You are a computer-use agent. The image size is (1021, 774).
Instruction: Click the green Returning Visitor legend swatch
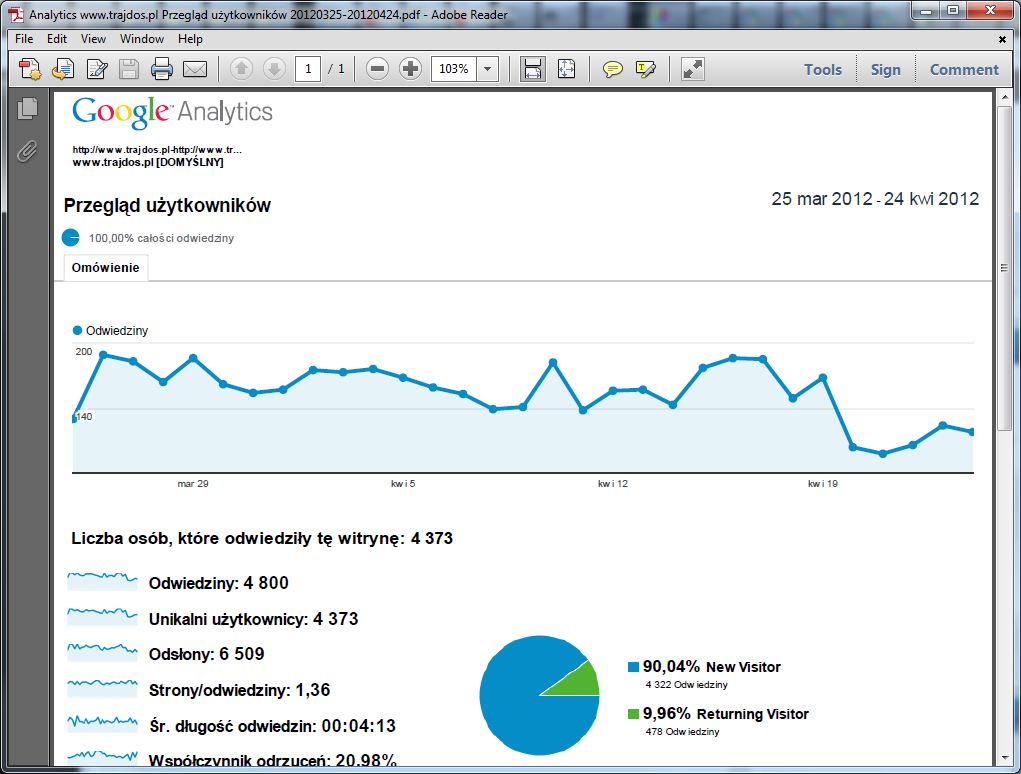pos(633,714)
